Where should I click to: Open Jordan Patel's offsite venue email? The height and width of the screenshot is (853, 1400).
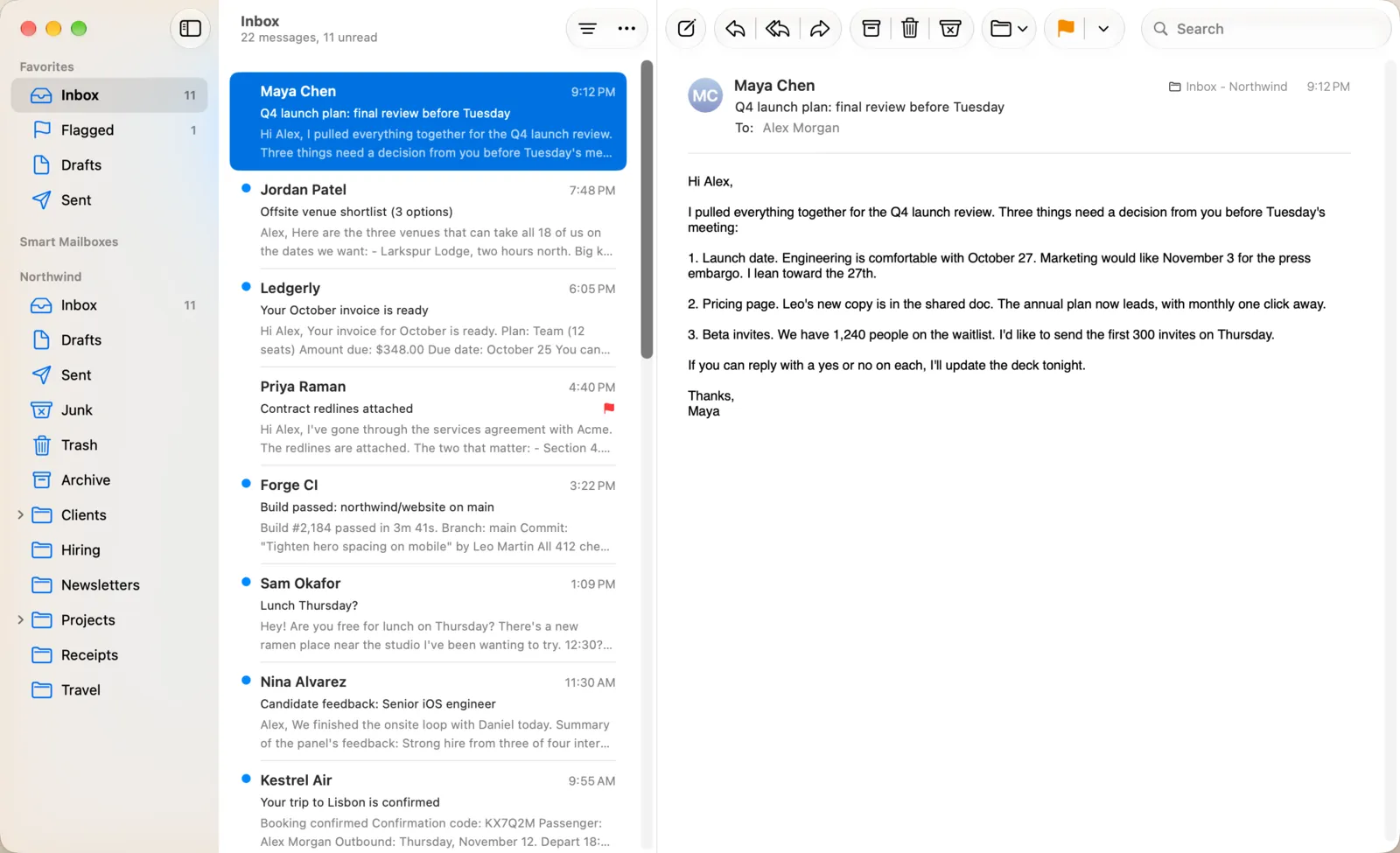(x=428, y=220)
